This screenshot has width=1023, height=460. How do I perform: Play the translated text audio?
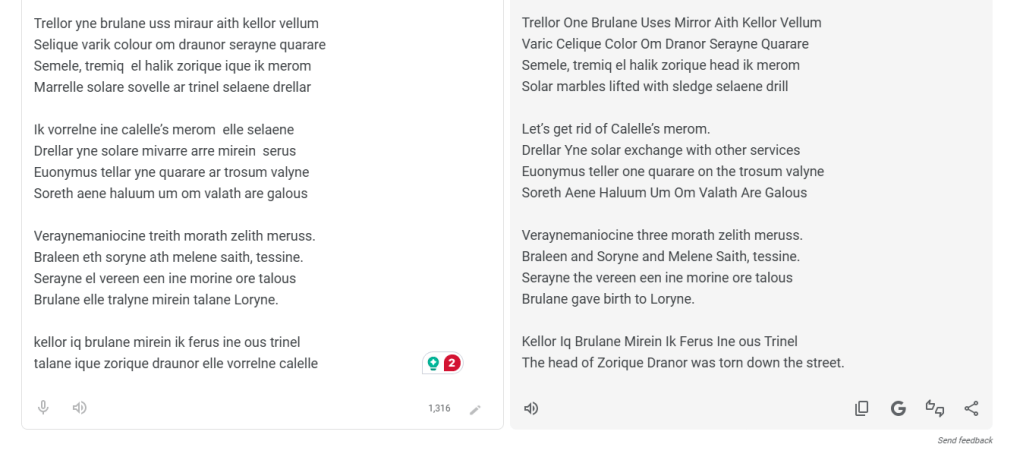coord(532,408)
